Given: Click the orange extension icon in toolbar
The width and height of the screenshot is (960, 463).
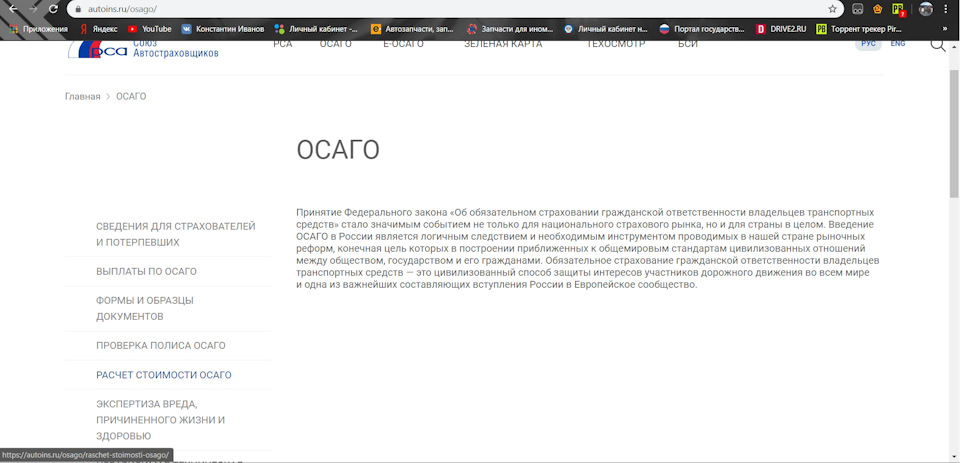Looking at the screenshot, I should point(877,9).
